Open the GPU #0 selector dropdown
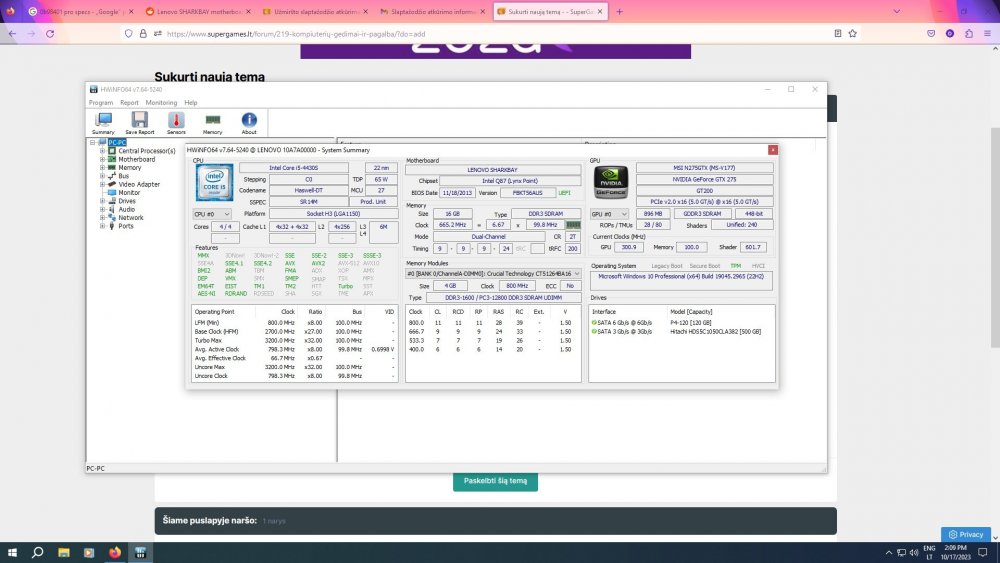 click(x=610, y=214)
